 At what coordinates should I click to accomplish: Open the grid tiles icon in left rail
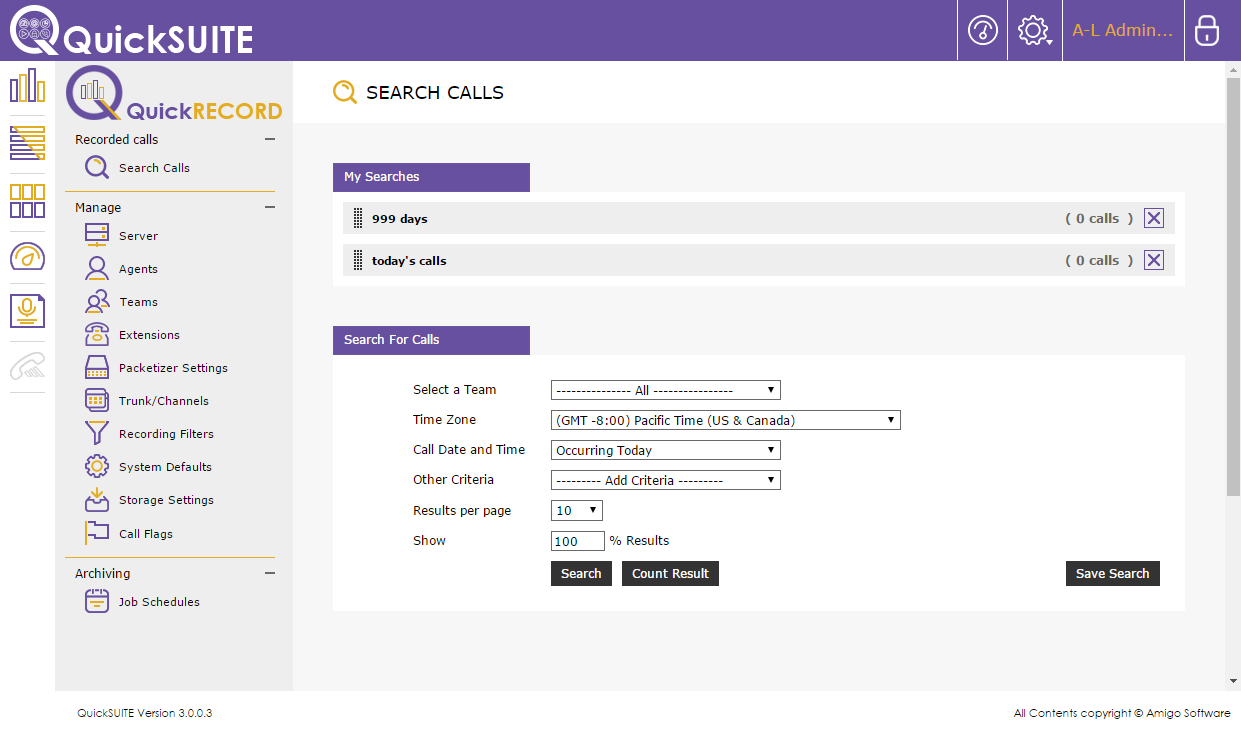(x=27, y=200)
